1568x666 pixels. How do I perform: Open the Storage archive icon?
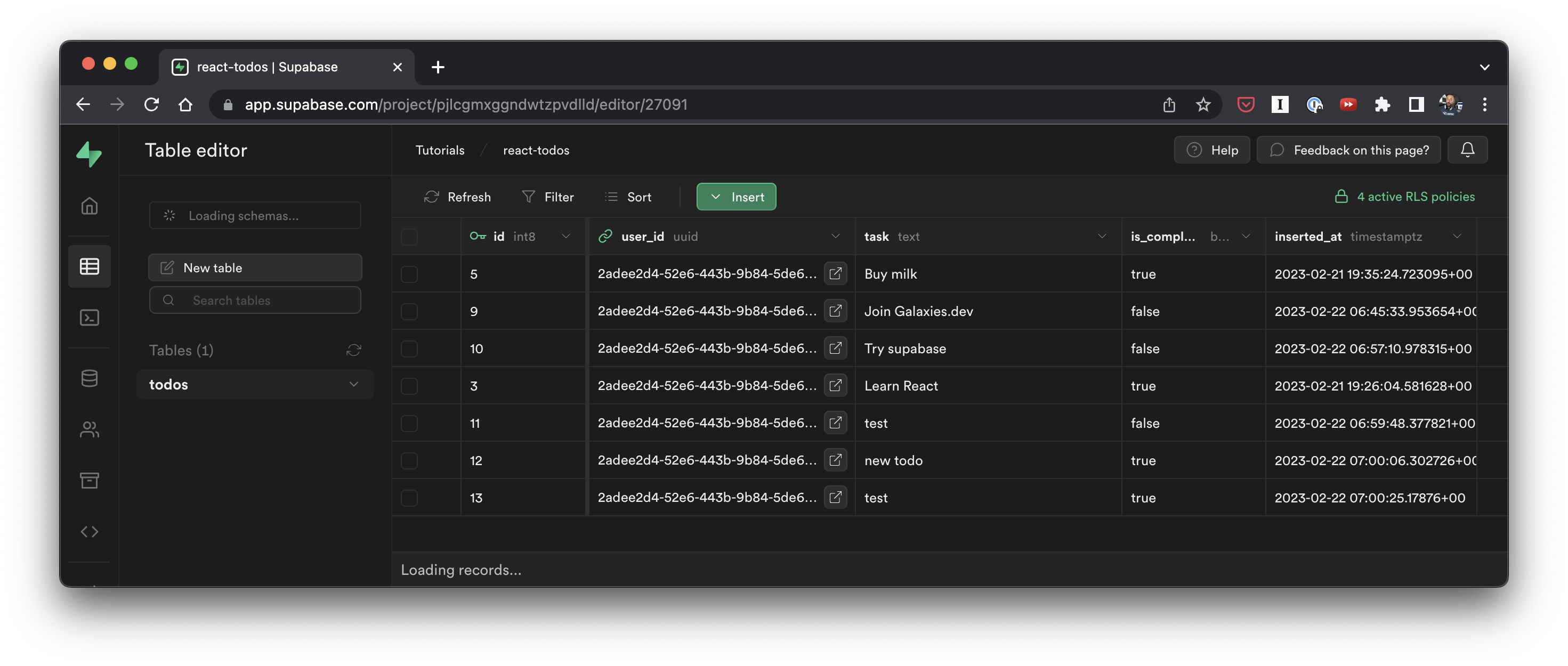(x=90, y=481)
